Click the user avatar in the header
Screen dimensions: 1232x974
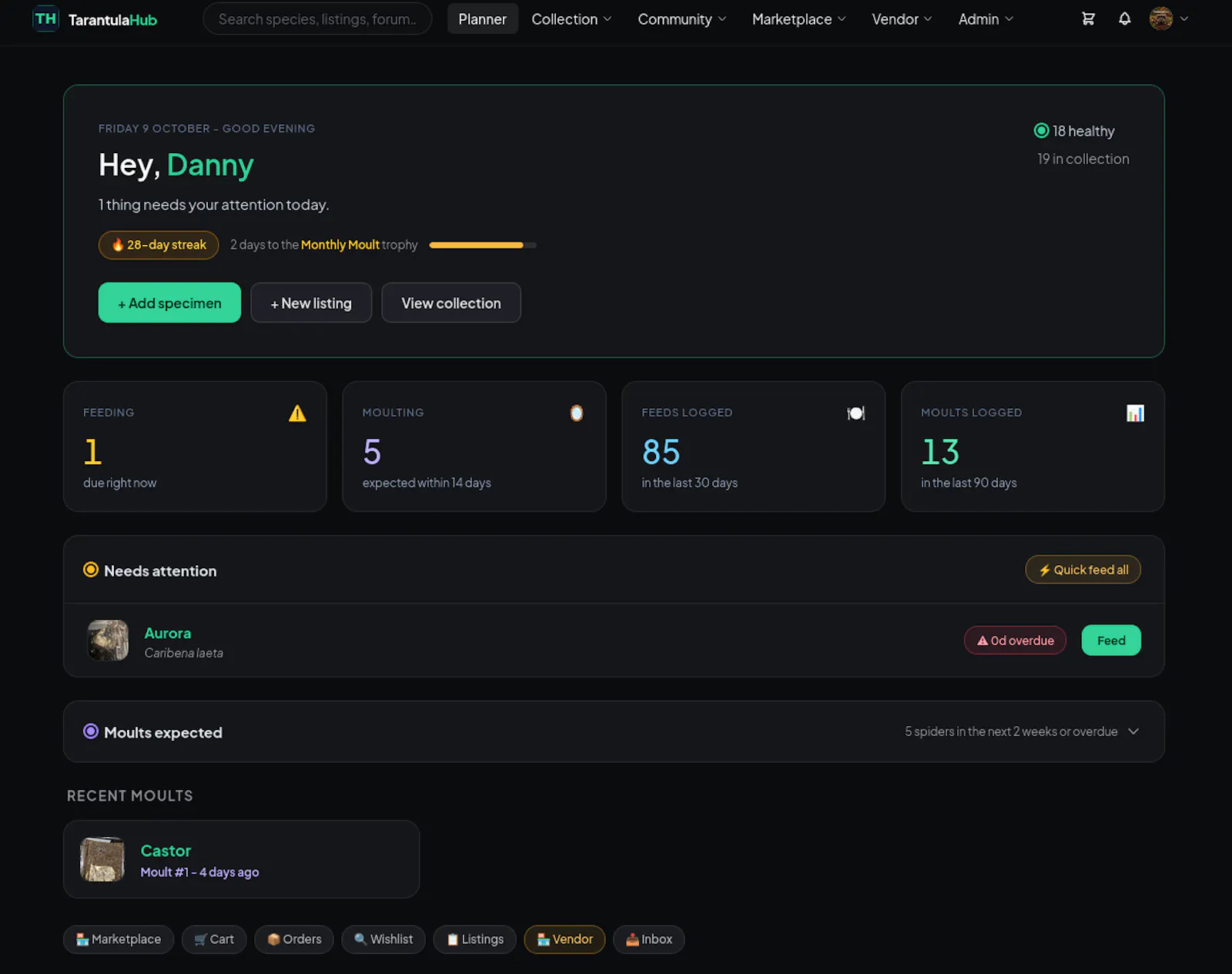tap(1160, 18)
